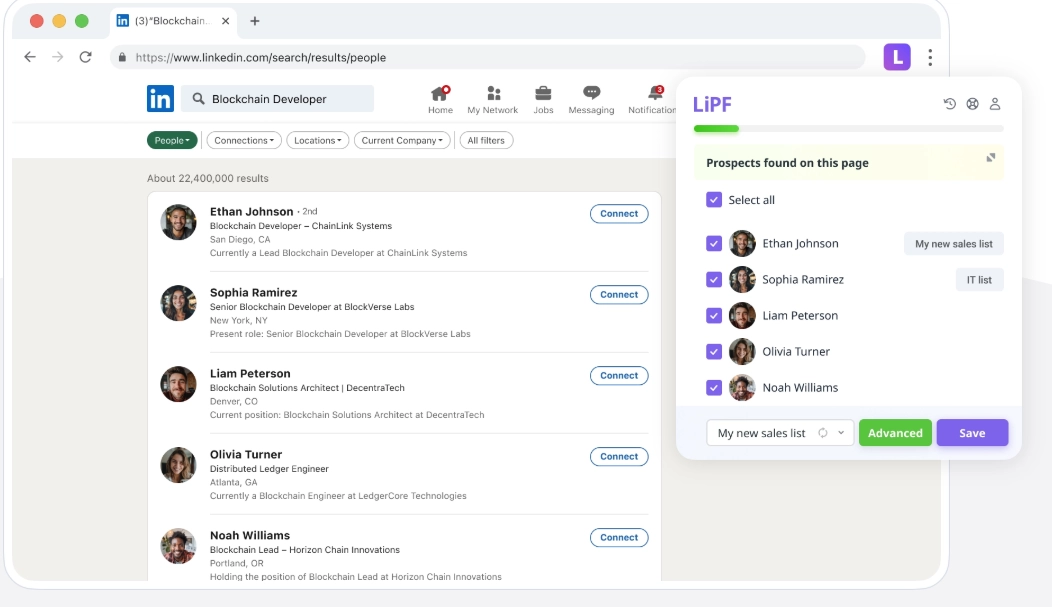
Task: Open Ethan Johnson's profile photo in results
Action: (x=178, y=222)
